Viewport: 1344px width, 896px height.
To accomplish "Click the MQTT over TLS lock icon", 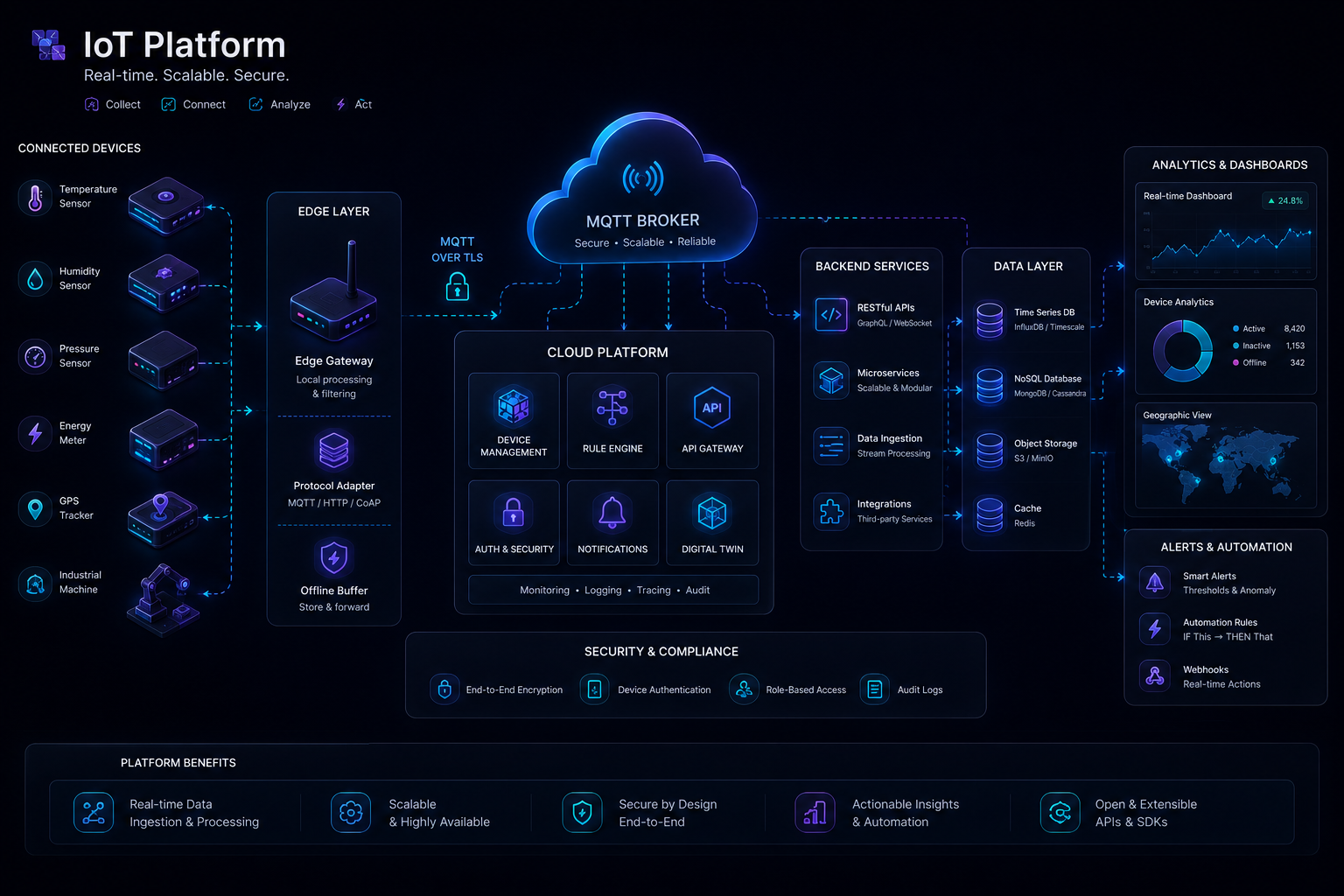I will [458, 286].
